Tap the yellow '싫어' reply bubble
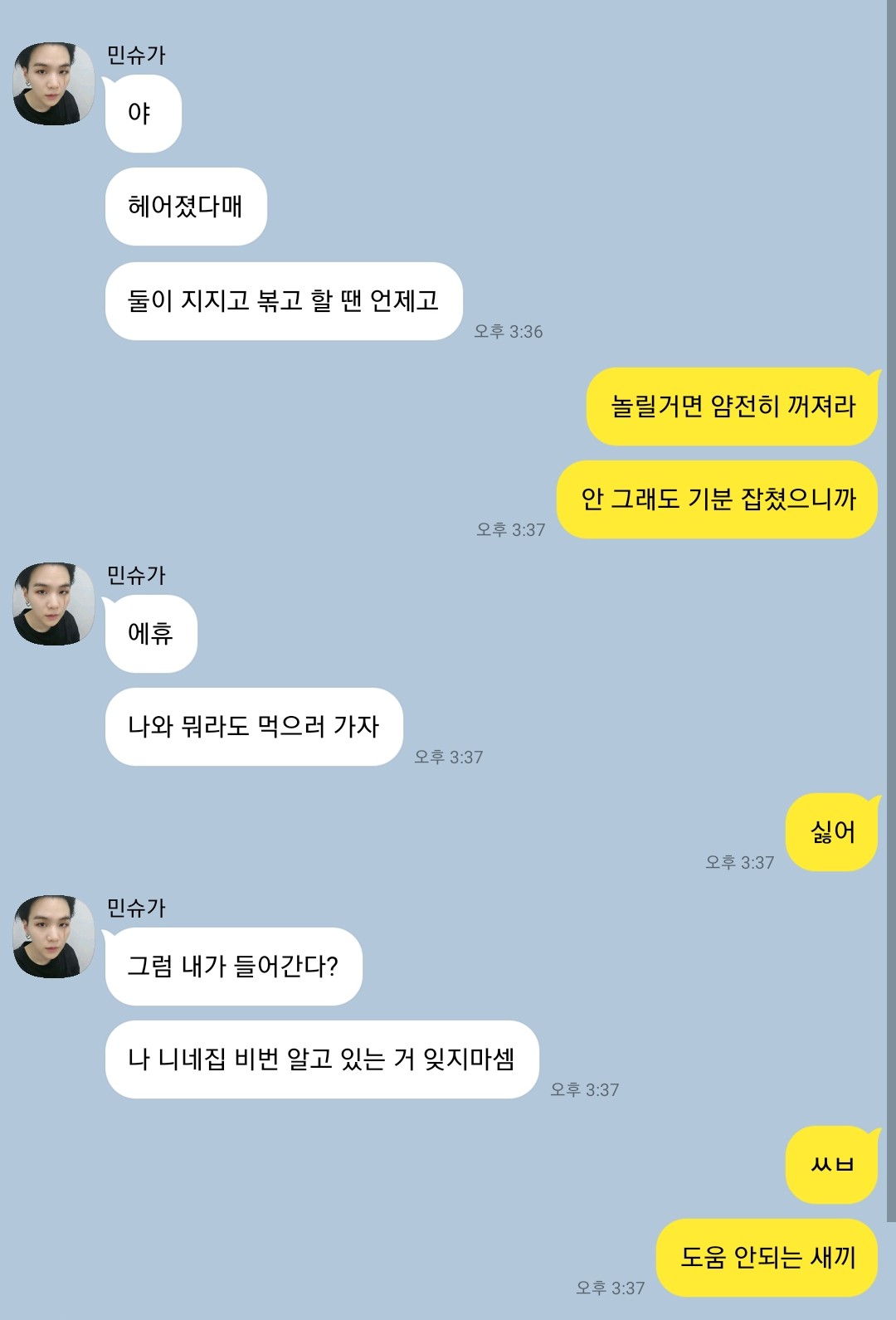This screenshot has width=896, height=1320. coord(832,832)
